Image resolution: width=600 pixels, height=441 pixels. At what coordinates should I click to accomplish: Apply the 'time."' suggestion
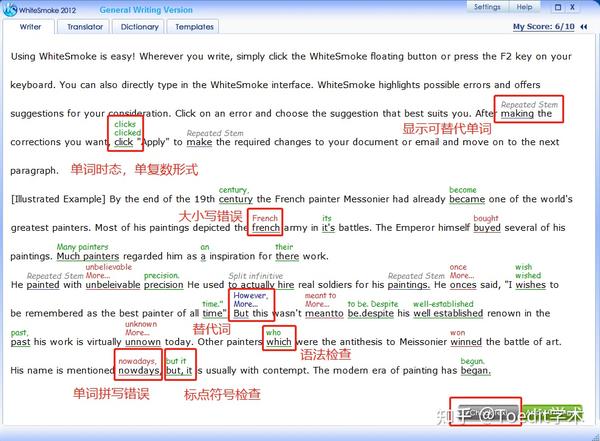coord(213,304)
